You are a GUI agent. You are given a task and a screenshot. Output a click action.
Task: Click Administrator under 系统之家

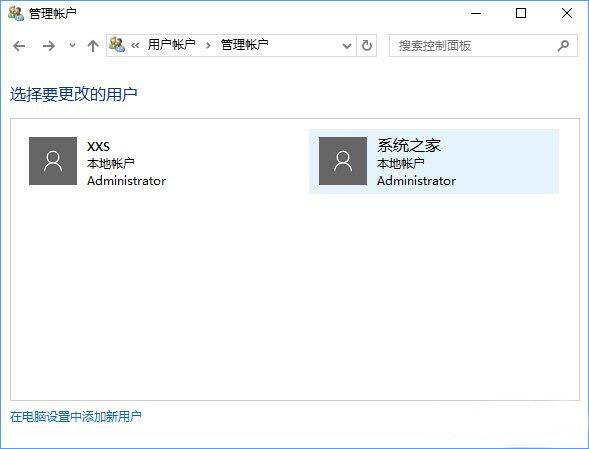(x=416, y=181)
